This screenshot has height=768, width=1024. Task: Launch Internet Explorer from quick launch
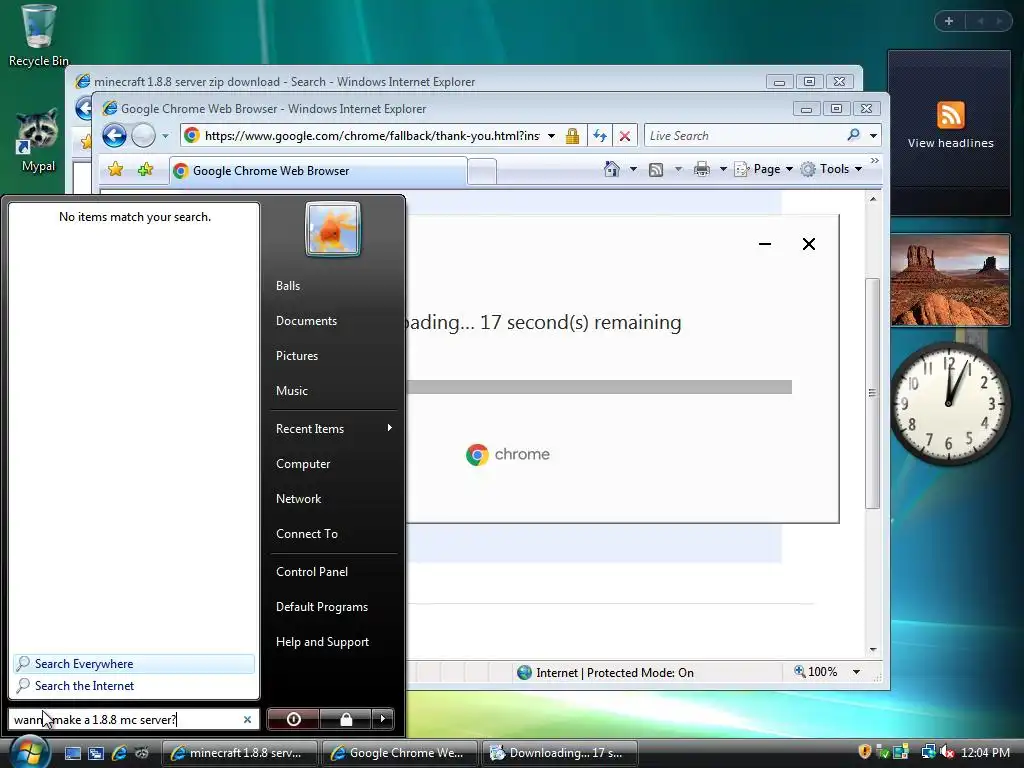[119, 753]
